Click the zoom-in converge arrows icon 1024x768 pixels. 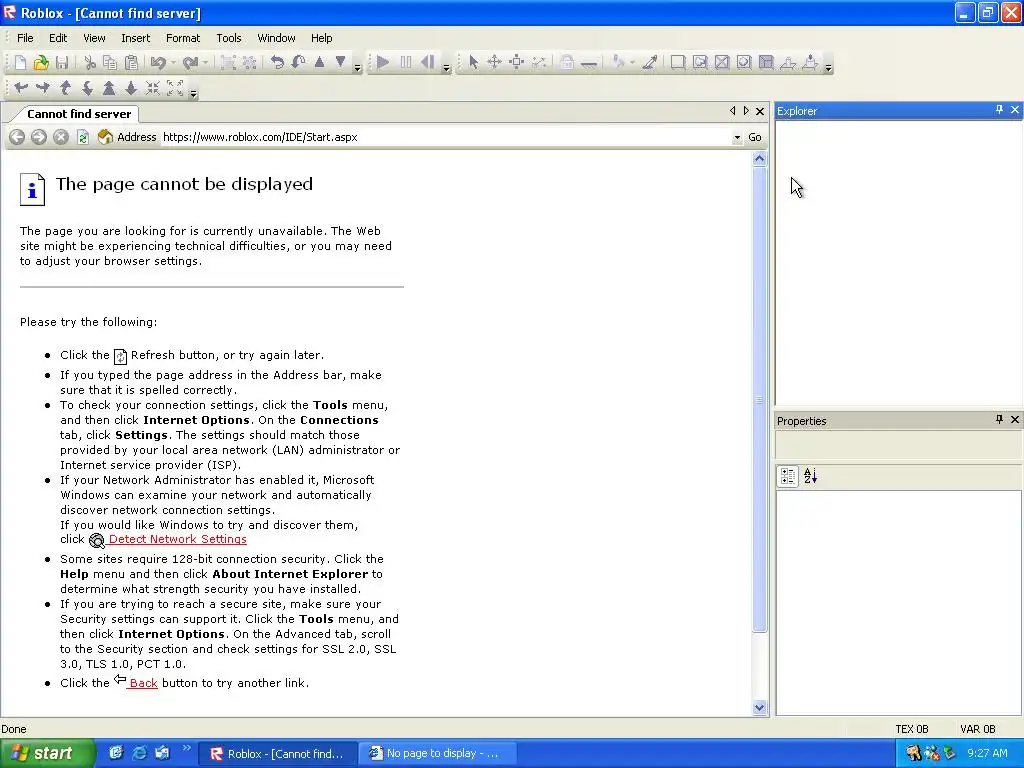pyautogui.click(x=153, y=88)
